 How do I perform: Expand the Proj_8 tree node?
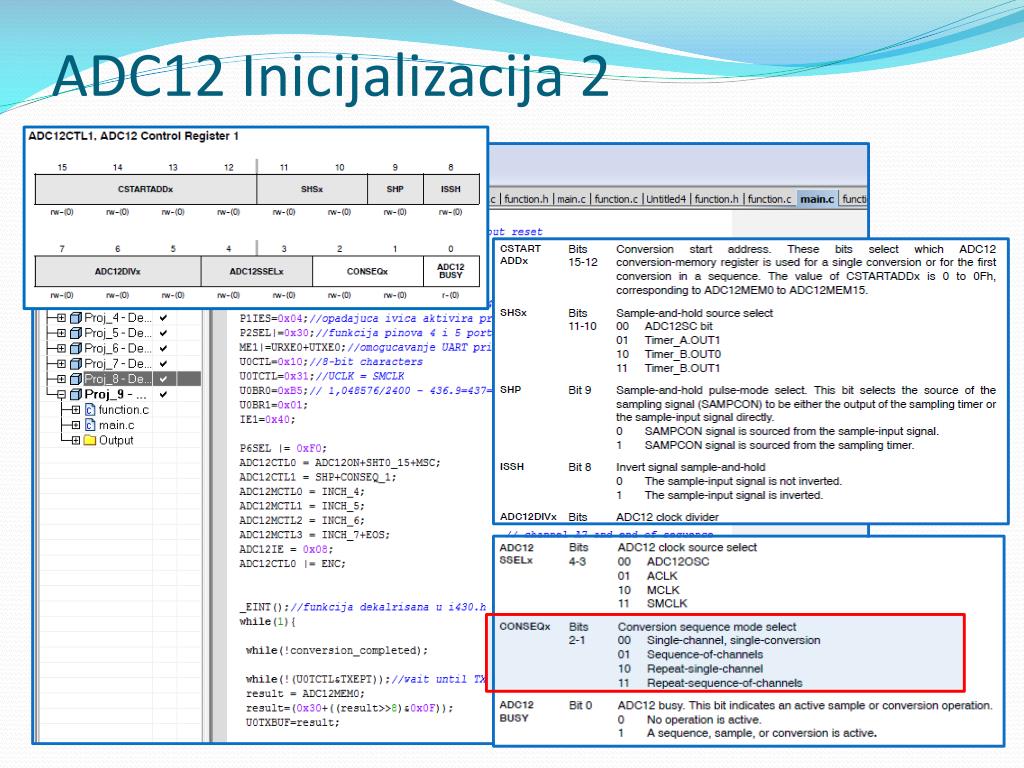(61, 379)
